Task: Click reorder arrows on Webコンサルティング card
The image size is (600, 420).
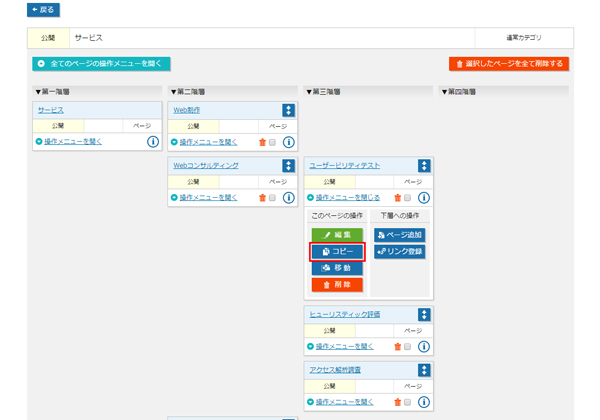Action: point(289,166)
